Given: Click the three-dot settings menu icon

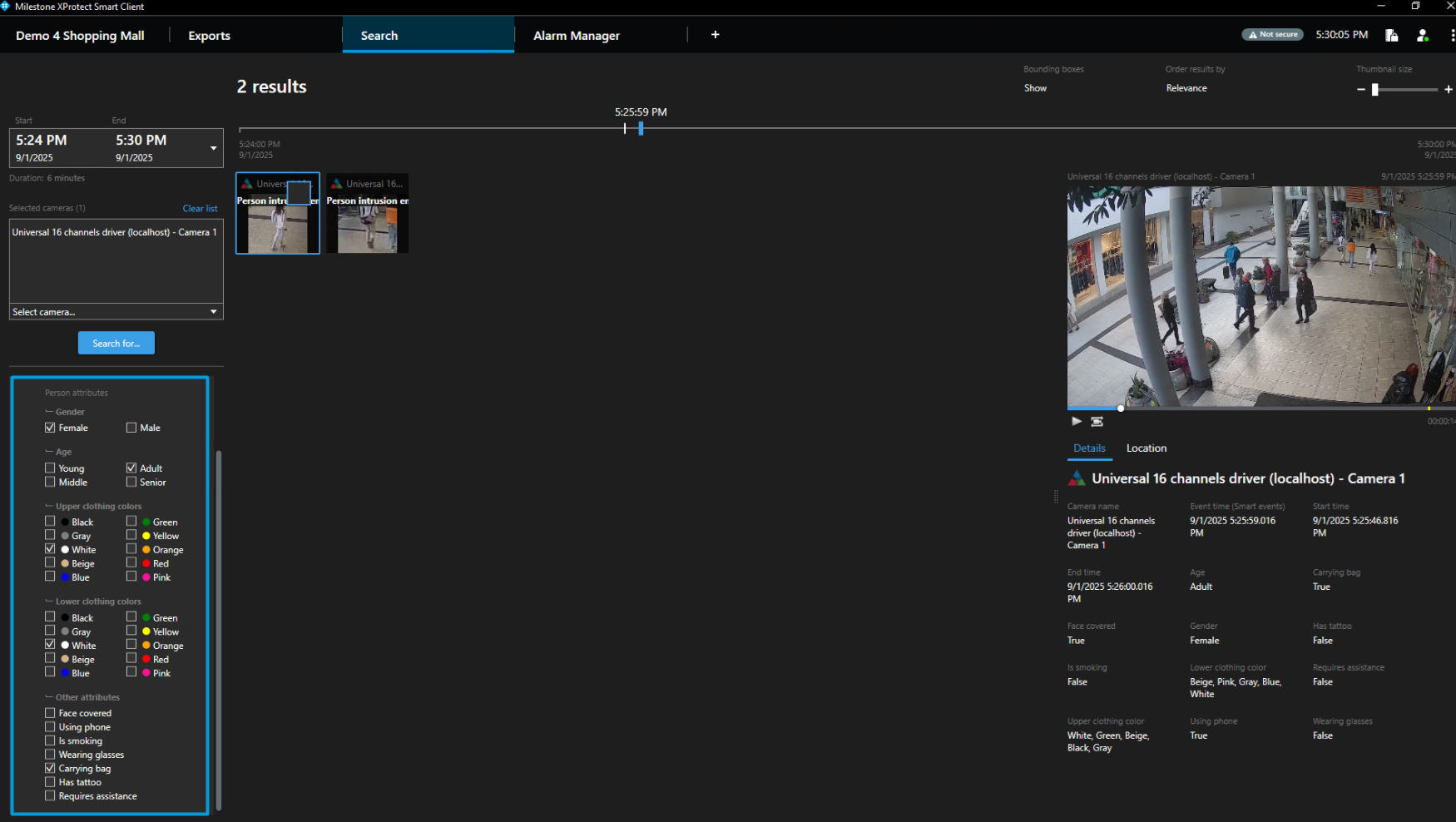Looking at the screenshot, I should [x=1452, y=35].
